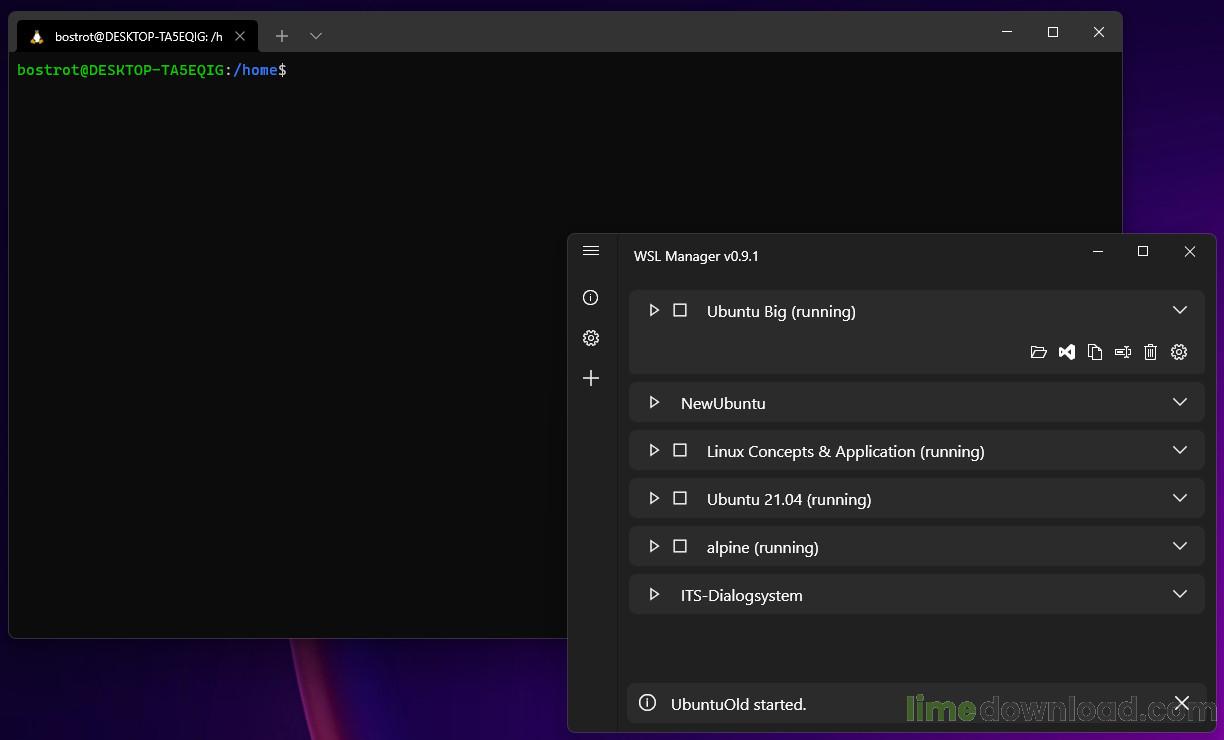Open the info/about page in WSL Manager sidebar
This screenshot has width=1224, height=740.
tap(591, 298)
